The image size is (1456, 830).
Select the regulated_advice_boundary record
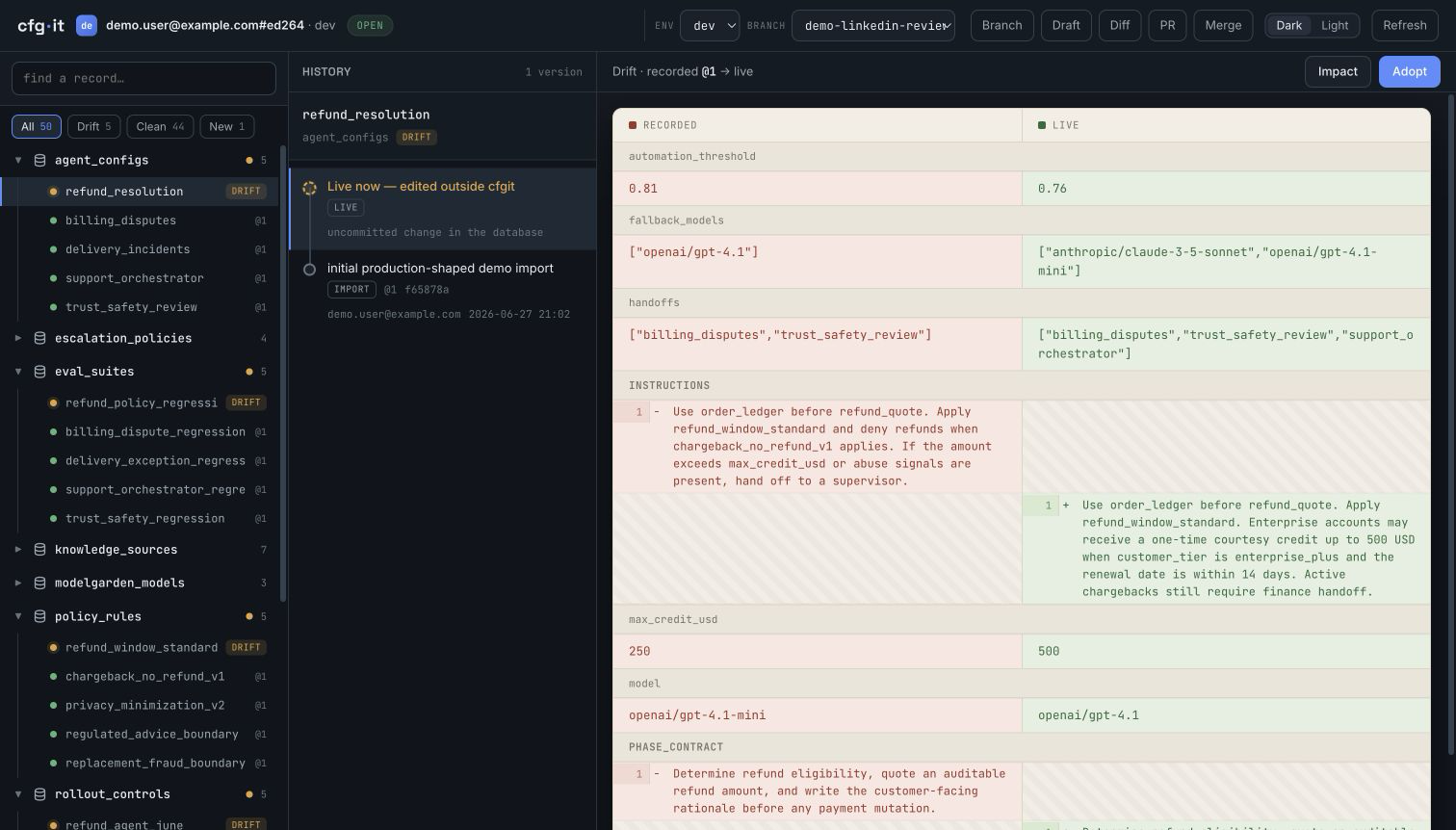(x=140, y=734)
